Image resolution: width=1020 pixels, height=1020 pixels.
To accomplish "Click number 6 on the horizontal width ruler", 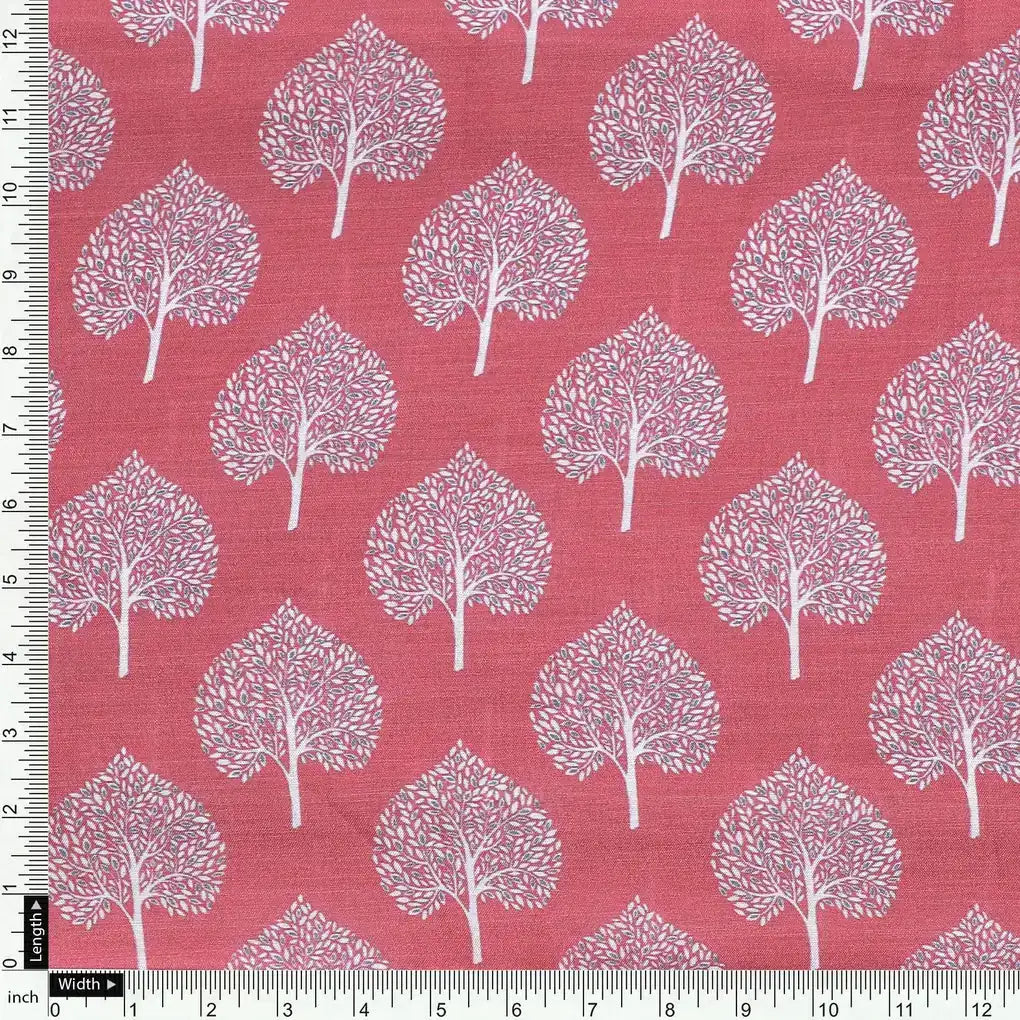I will (x=517, y=1009).
